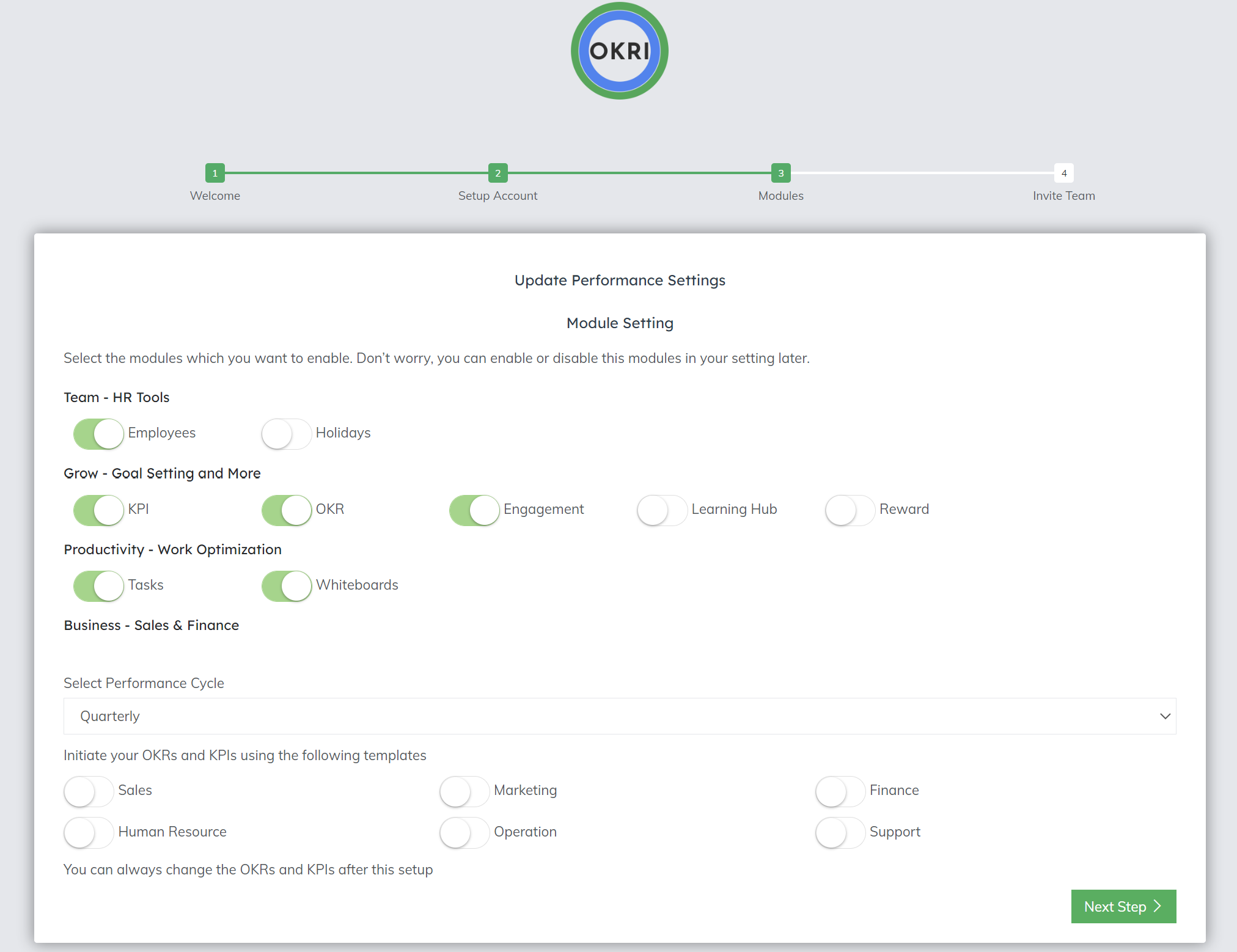This screenshot has height=952, width=1237.
Task: Jump to step 4 Invite Team marker
Action: 1064,173
